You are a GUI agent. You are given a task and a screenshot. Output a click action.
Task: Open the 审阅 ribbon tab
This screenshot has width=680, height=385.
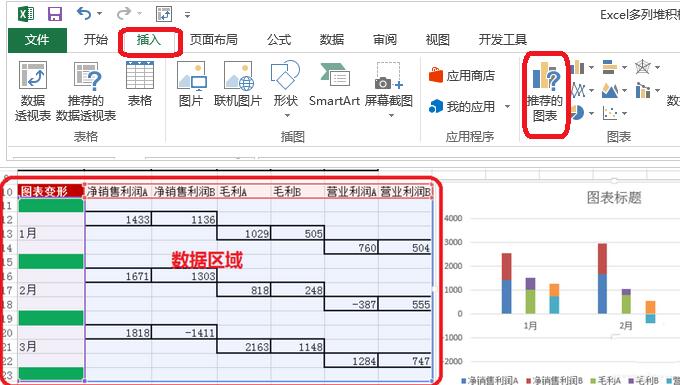385,40
